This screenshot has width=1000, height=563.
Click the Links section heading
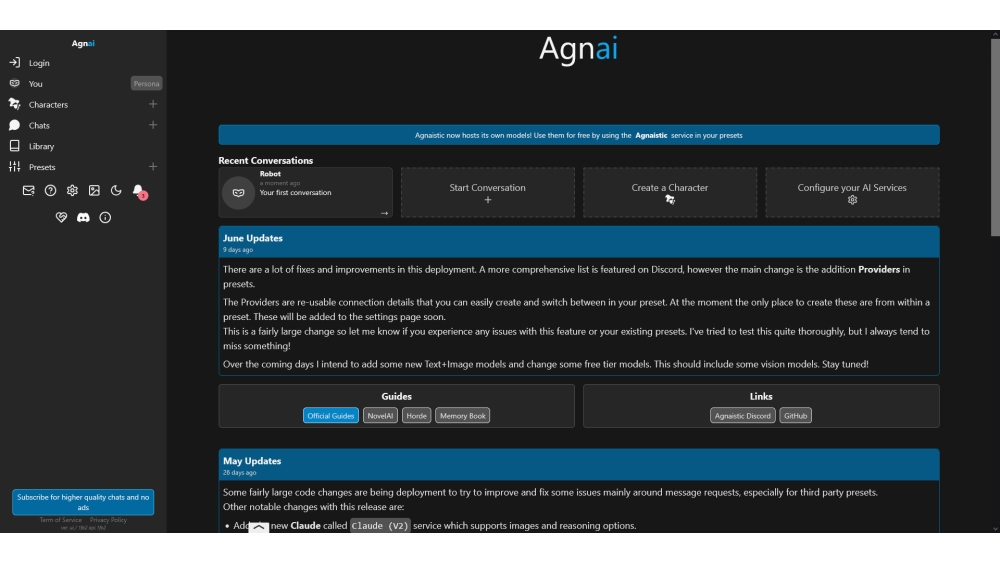tap(761, 396)
